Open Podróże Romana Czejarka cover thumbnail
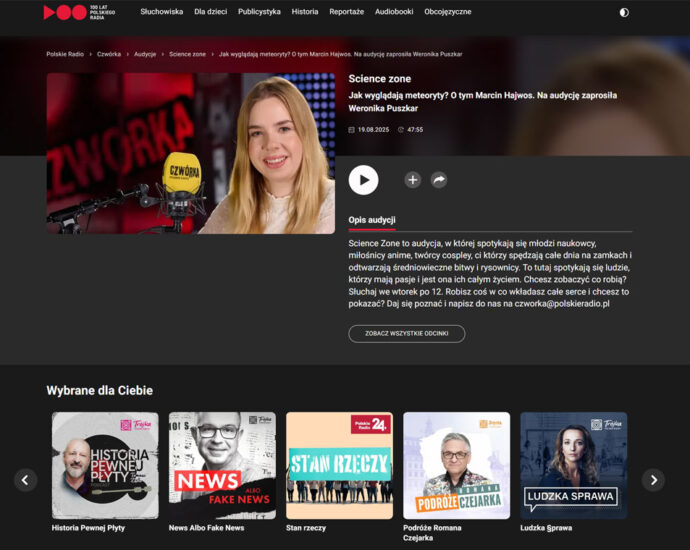 pyautogui.click(x=456, y=466)
